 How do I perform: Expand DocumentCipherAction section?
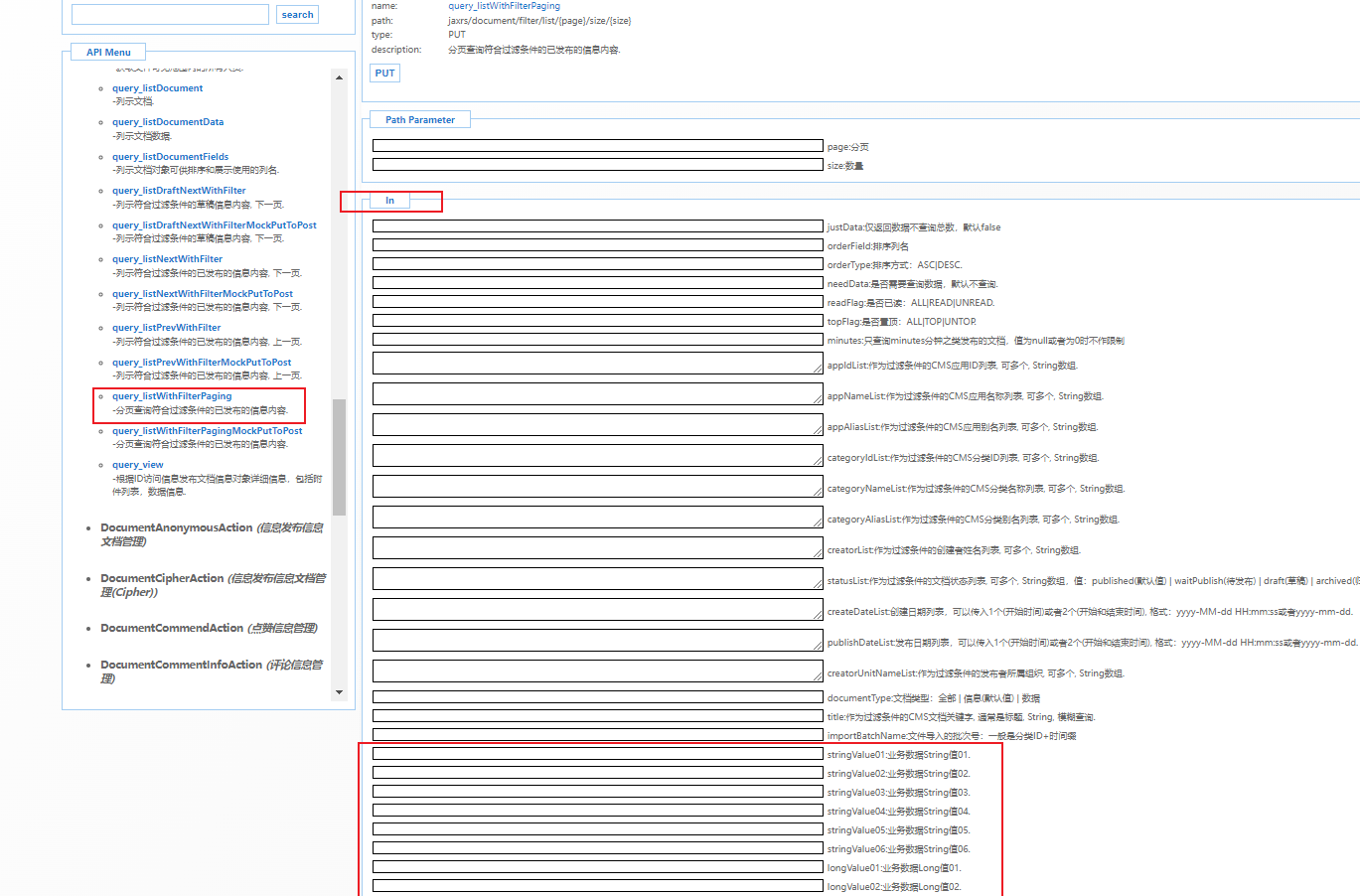click(162, 578)
